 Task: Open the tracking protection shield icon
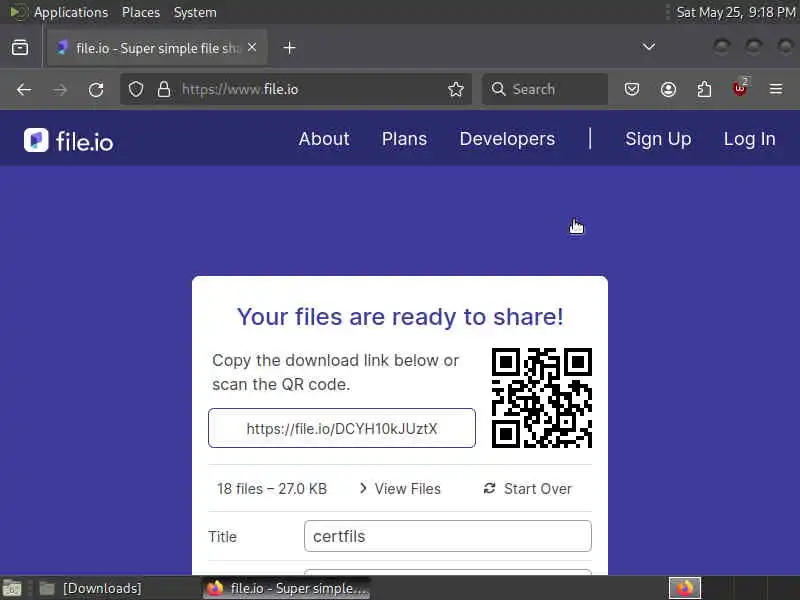click(x=136, y=89)
